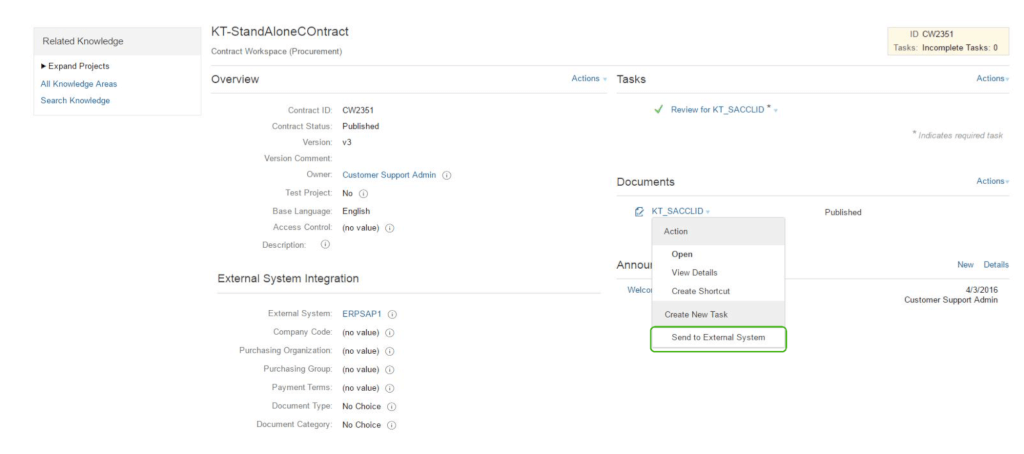Open KT_SACCLID document link
The image size is (1024, 454).
click(x=677, y=212)
